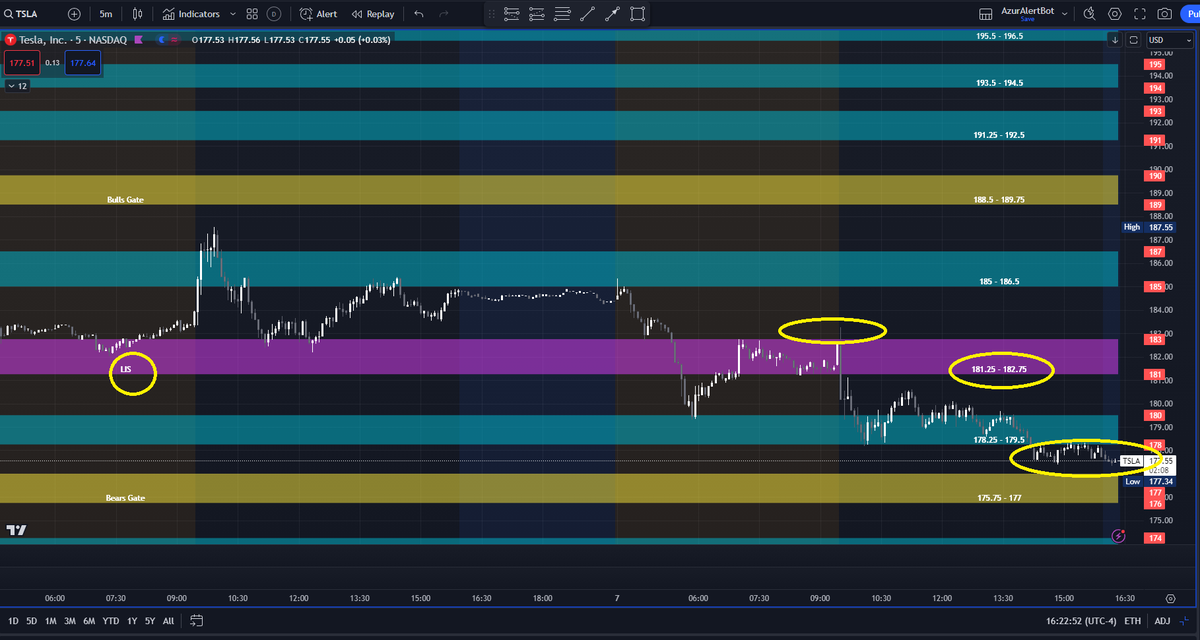Screen dimensions: 1200x640
Task: Click the scroll-to-latest down arrow button
Action: tap(1116, 40)
